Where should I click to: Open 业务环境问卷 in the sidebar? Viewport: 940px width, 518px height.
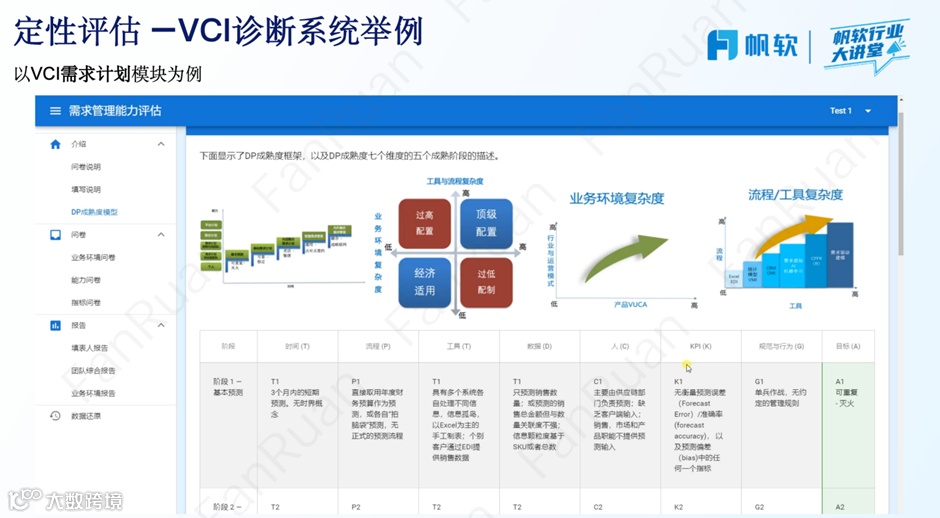point(93,257)
